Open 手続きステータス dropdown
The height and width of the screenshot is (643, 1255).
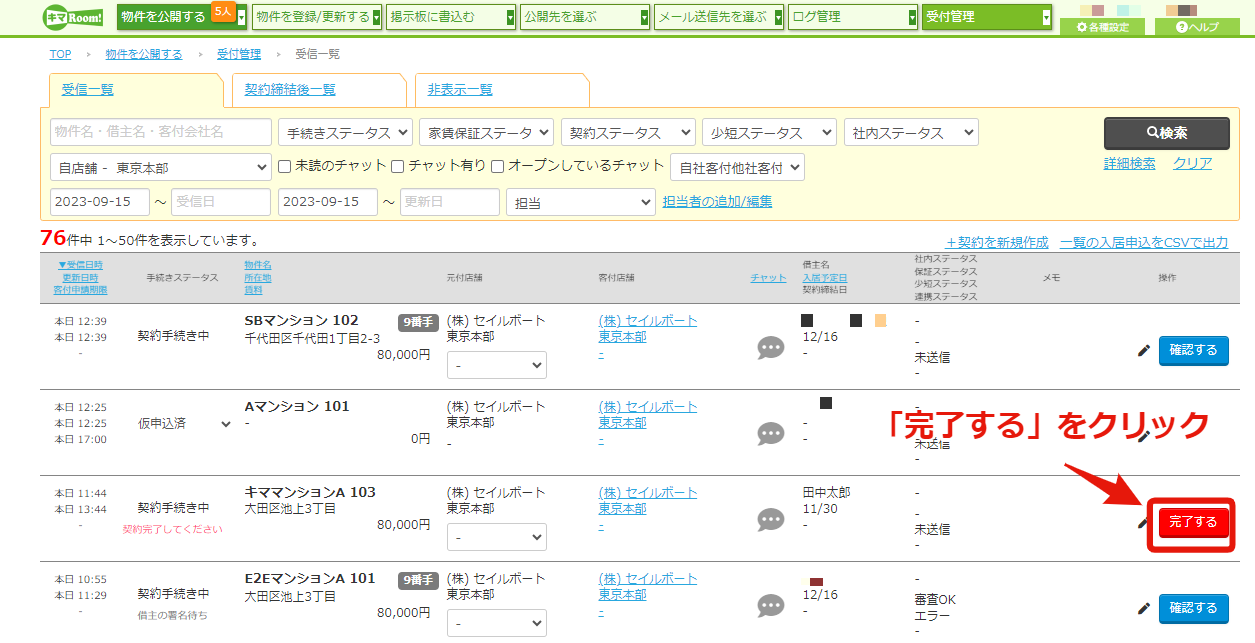345,132
